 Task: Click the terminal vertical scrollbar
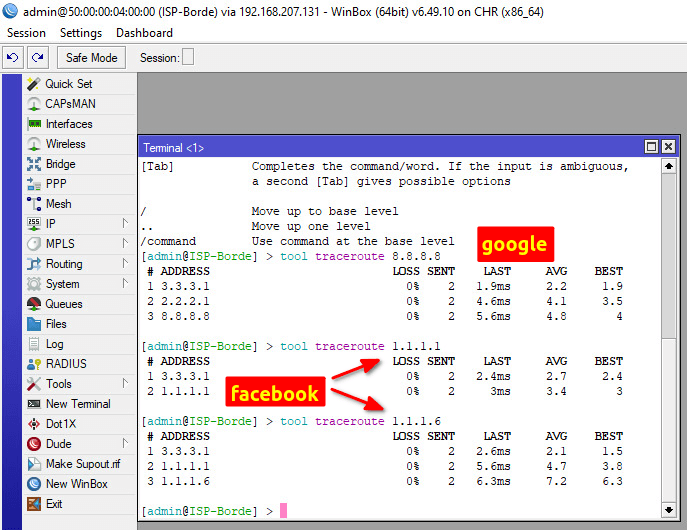click(668, 300)
